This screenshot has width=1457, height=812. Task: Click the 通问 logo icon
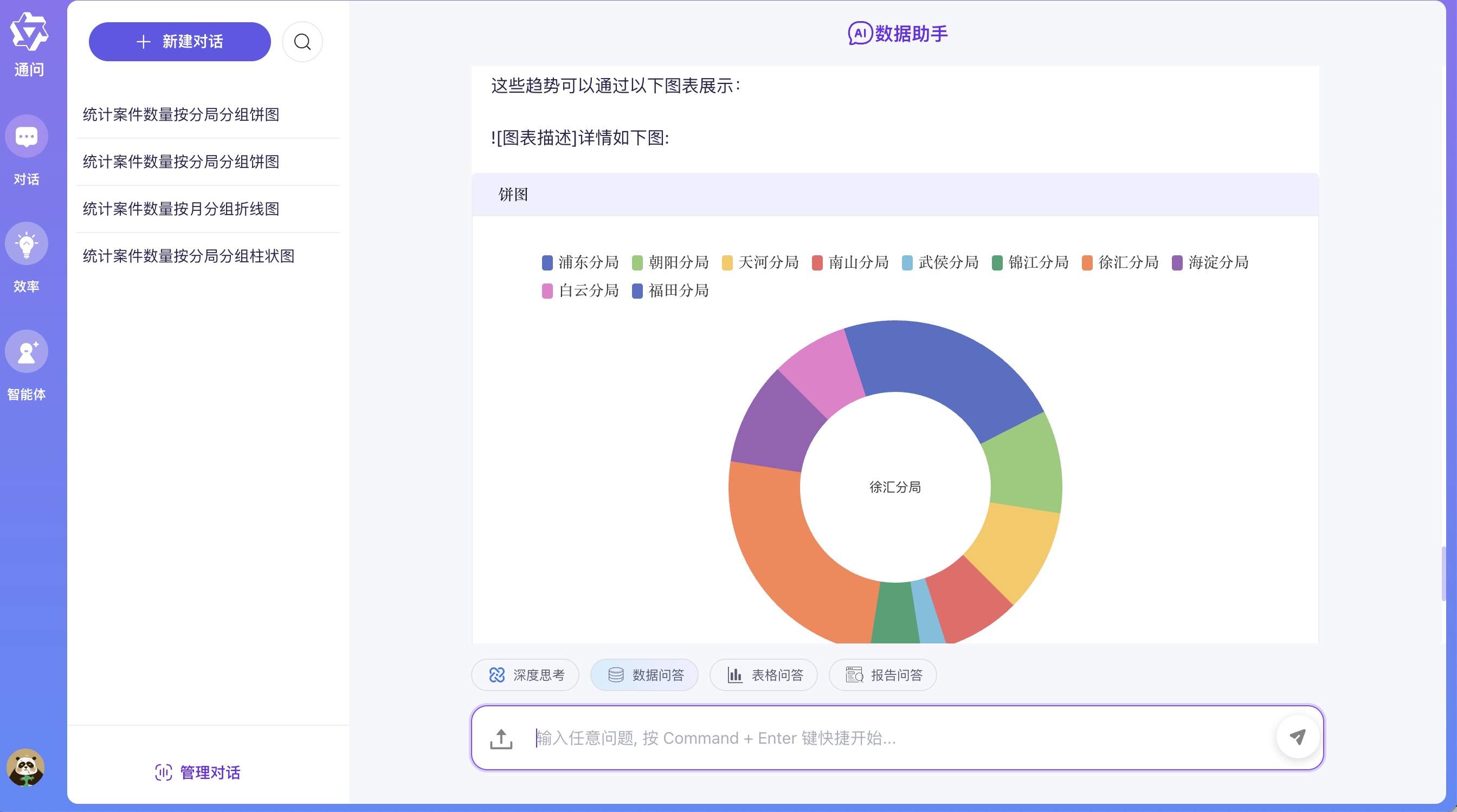pos(29,32)
